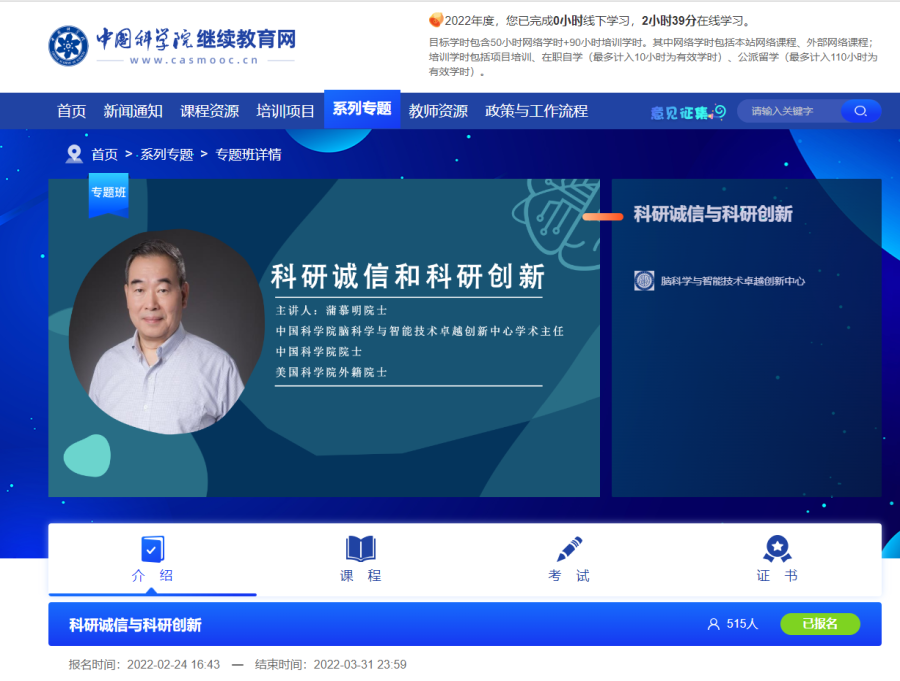
Task: Click the brain science center logo icon
Action: [x=645, y=281]
